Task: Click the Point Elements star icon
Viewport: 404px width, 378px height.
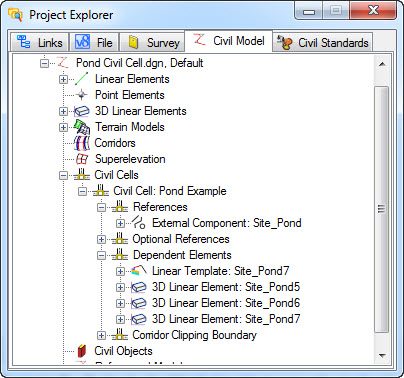Action: pos(81,95)
